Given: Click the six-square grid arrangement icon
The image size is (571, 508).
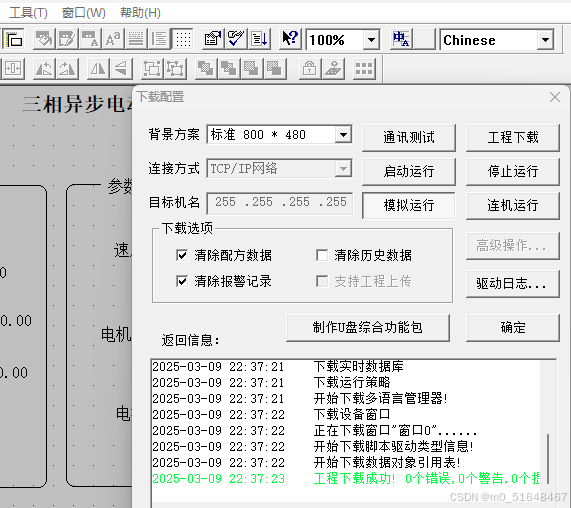Looking at the screenshot, I should (364, 68).
